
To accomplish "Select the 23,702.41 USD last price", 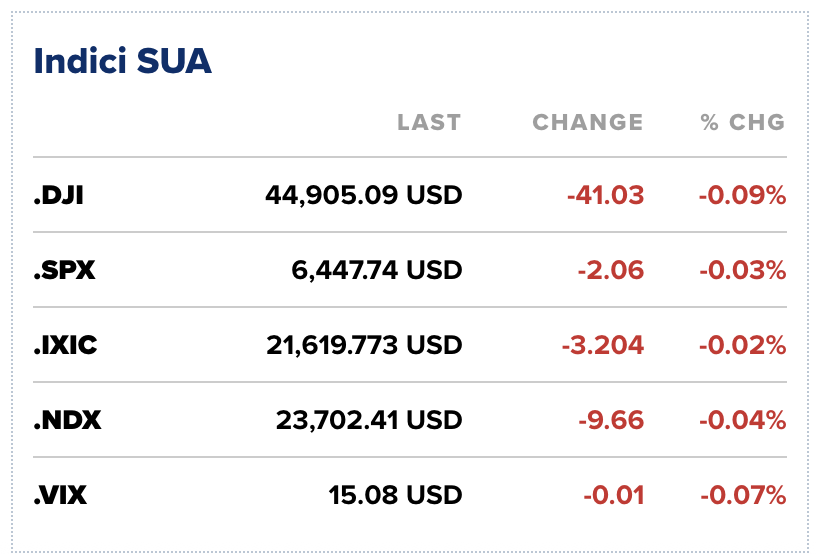I will tap(369, 419).
